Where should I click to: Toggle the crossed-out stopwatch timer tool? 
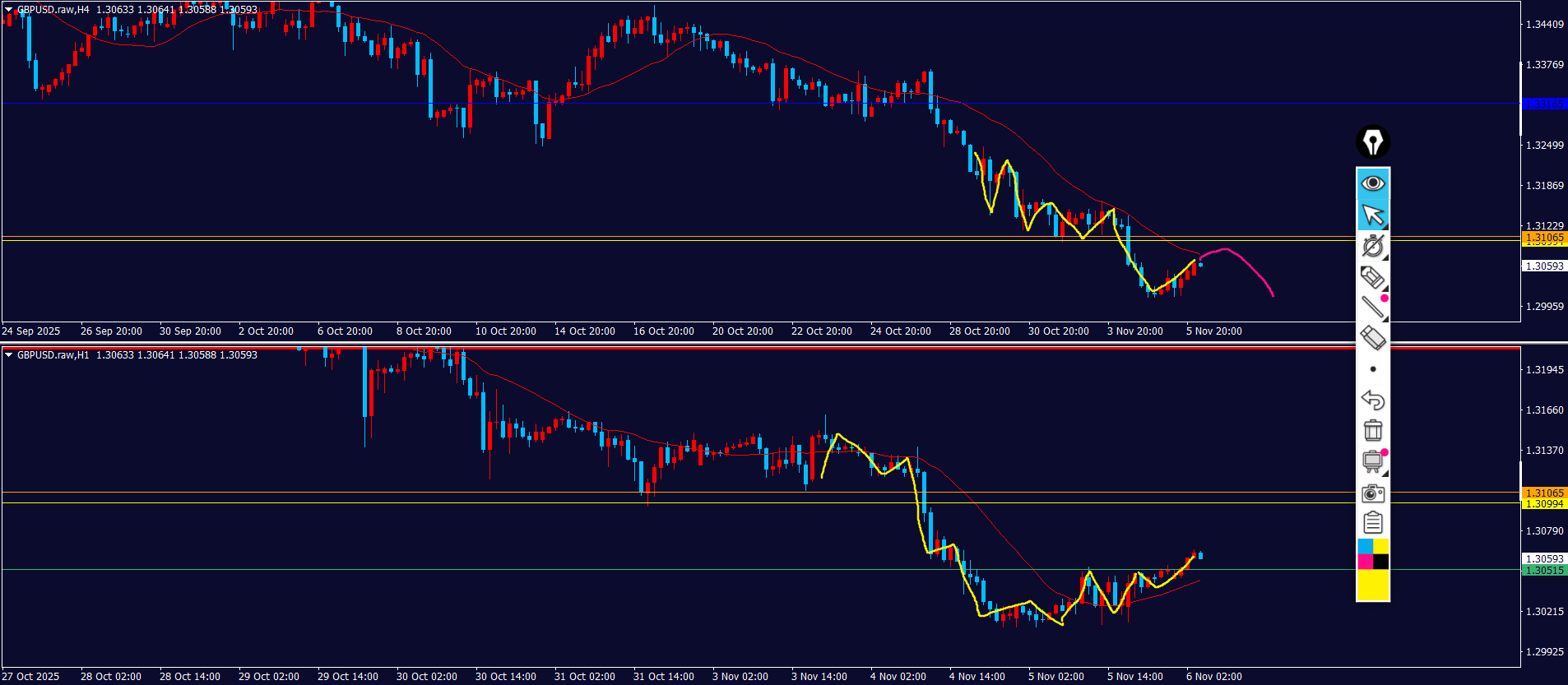1372,246
